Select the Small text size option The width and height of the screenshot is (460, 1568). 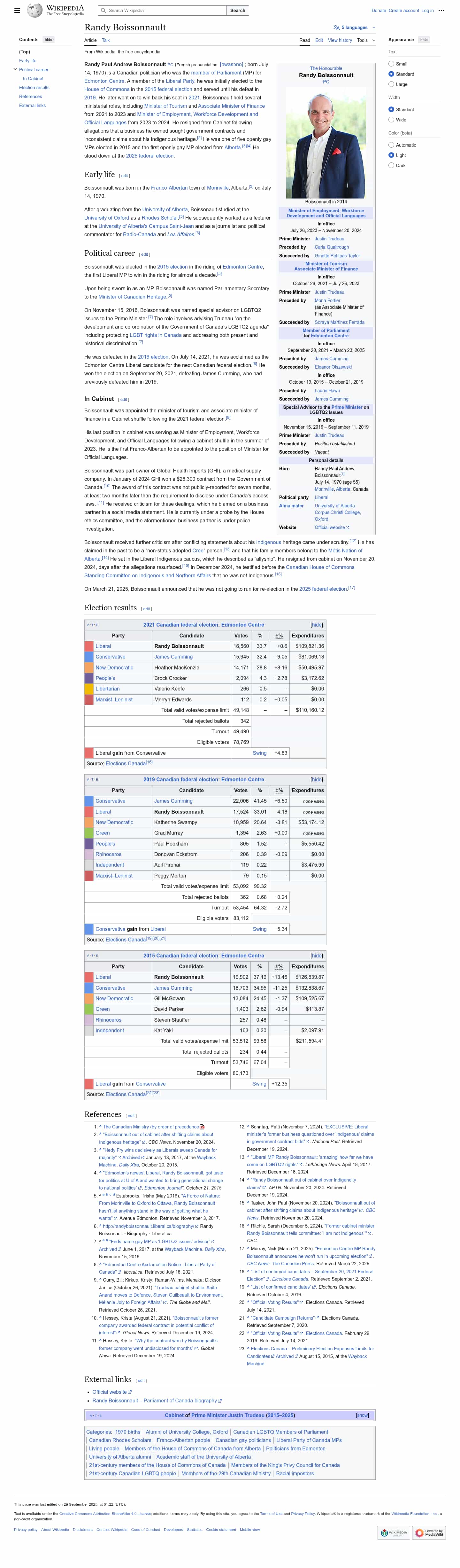(x=391, y=64)
